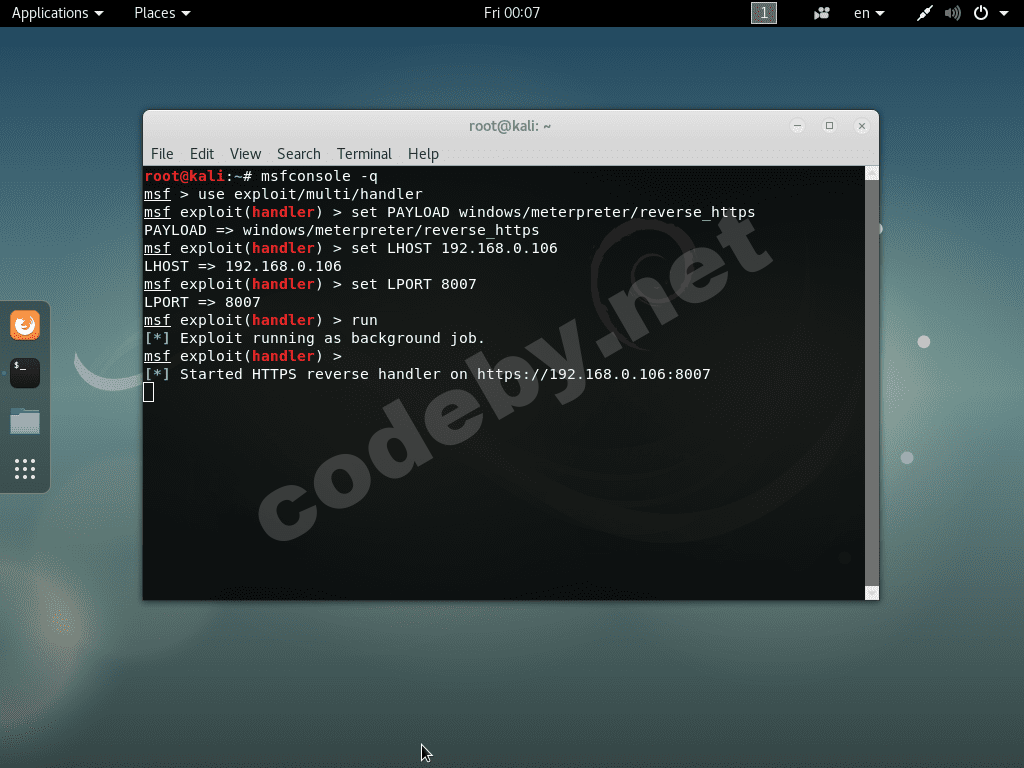Viewport: 1024px width, 768px height.
Task: Open the volume speaker icon
Action: coord(953,13)
